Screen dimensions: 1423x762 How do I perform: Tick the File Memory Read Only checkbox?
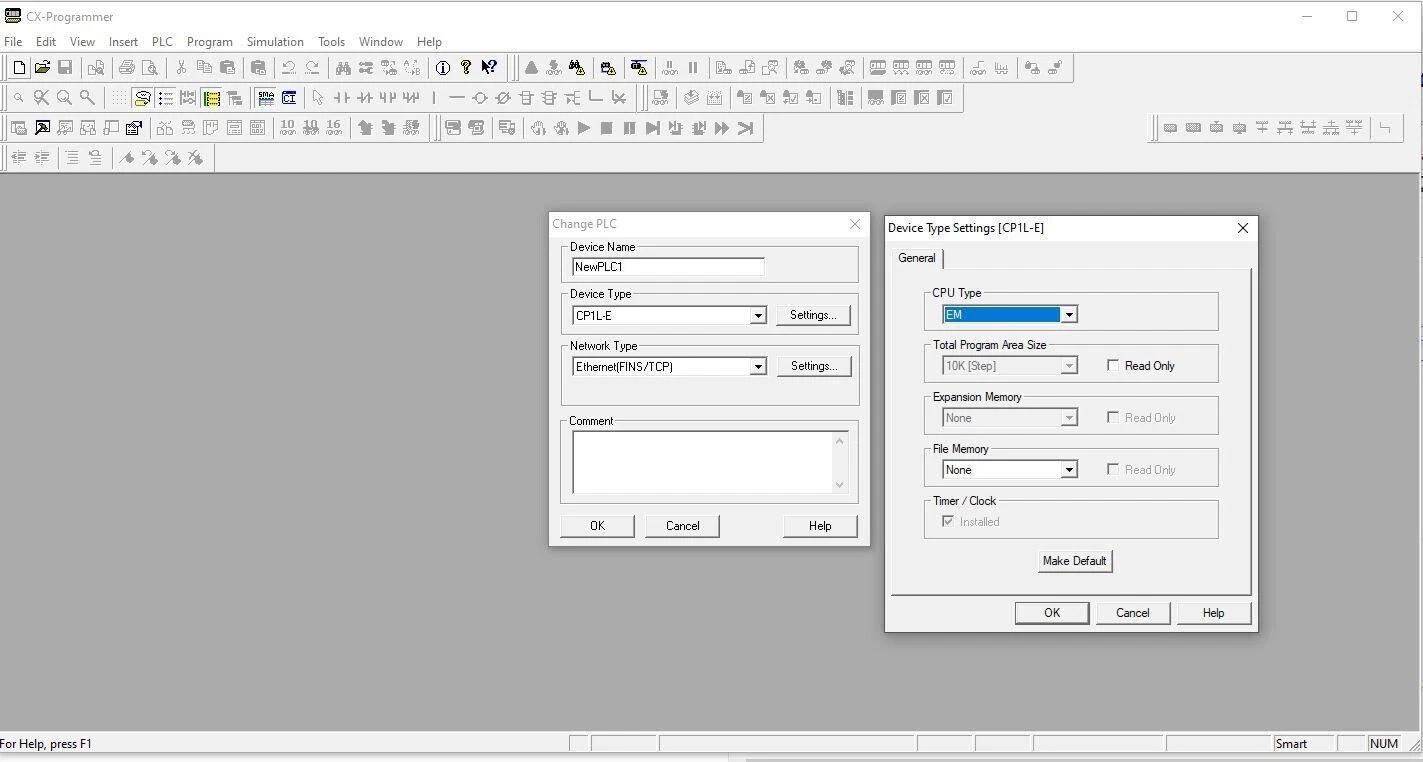tap(1113, 470)
